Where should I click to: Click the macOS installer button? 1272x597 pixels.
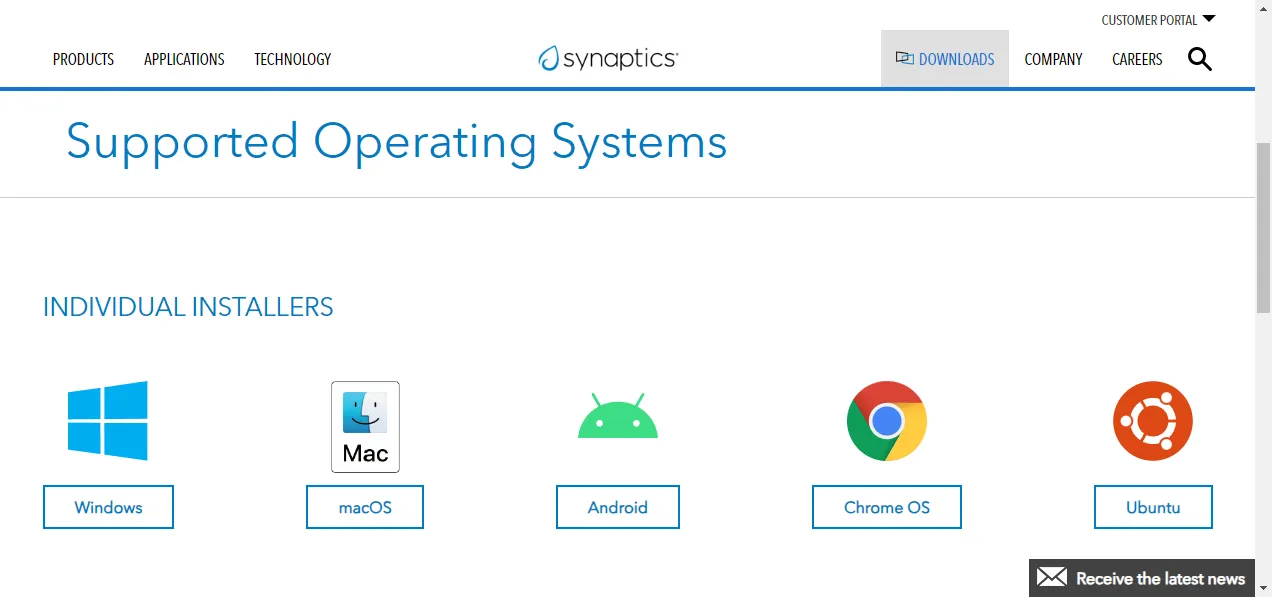pos(365,507)
